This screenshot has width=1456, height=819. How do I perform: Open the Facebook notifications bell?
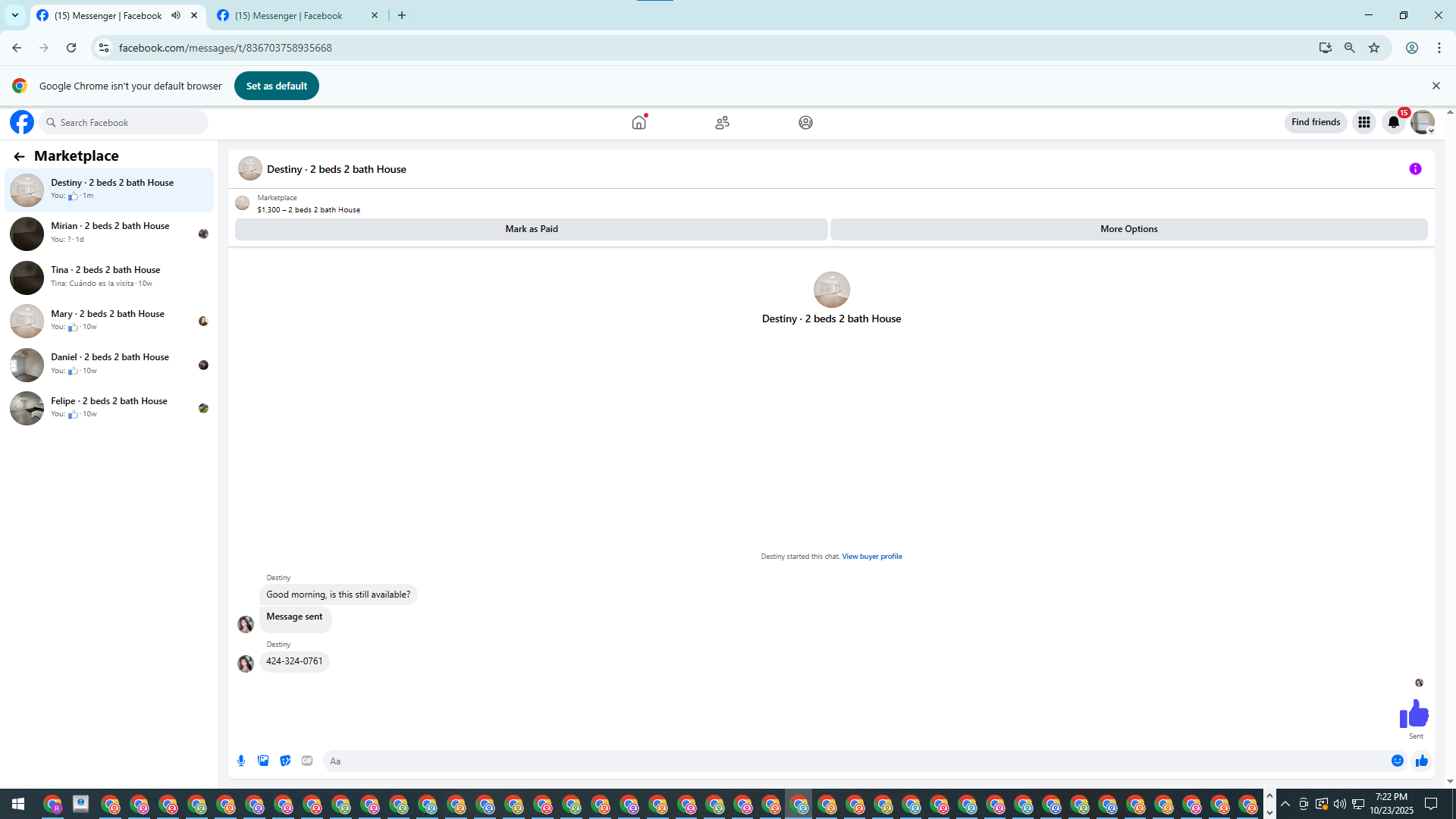[1393, 122]
